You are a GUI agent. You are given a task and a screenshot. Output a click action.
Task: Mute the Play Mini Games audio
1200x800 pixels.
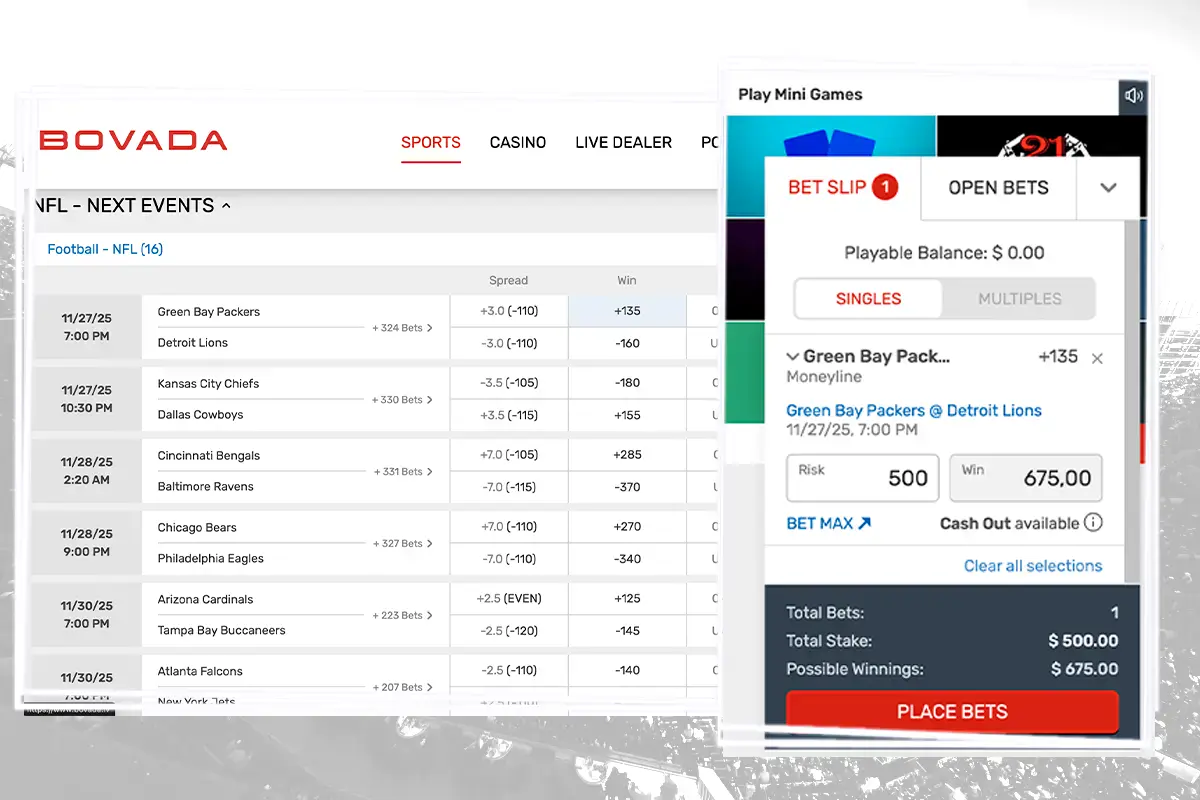coord(1134,95)
